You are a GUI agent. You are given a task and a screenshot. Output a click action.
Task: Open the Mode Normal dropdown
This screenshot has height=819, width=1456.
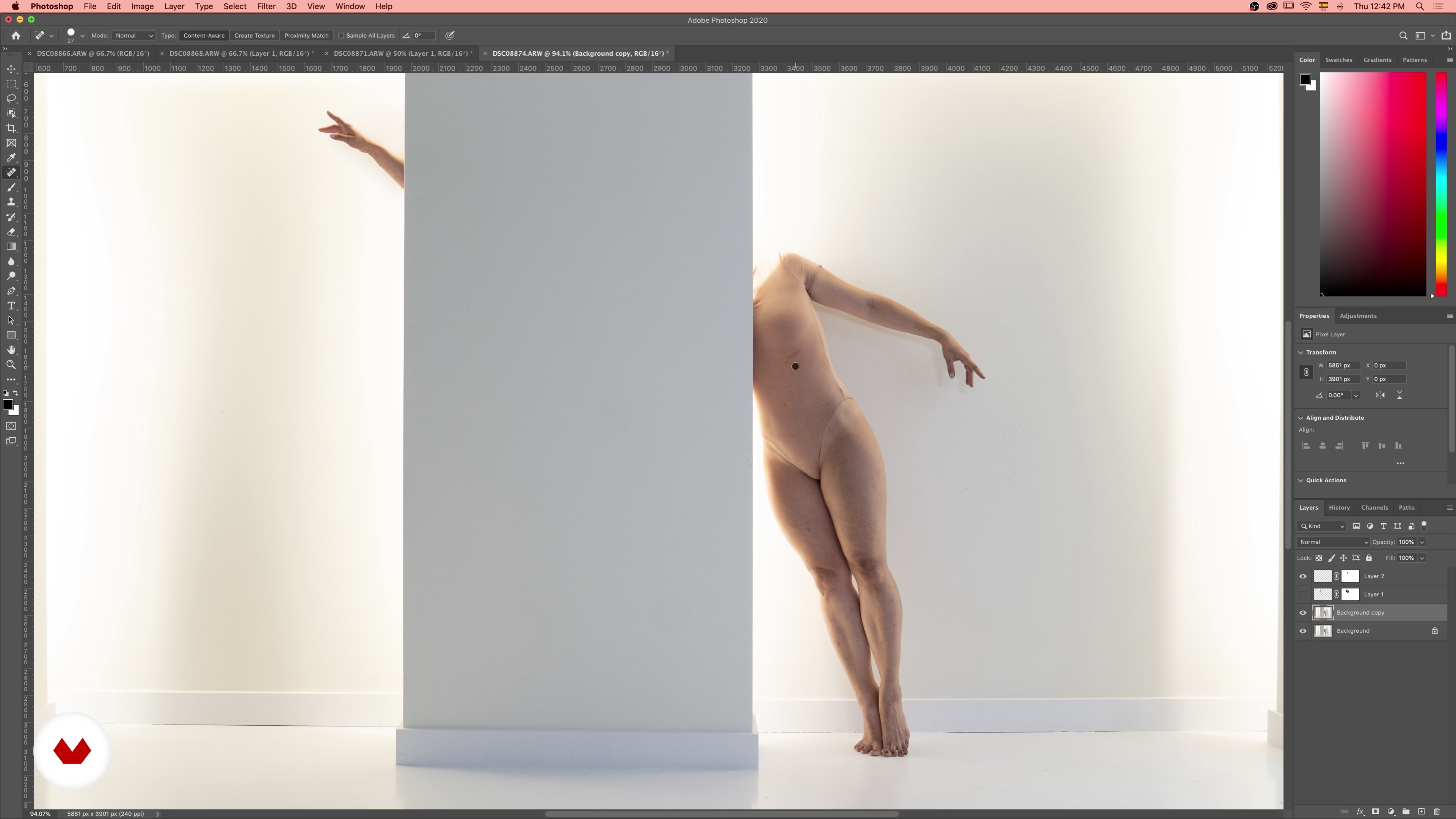click(133, 36)
